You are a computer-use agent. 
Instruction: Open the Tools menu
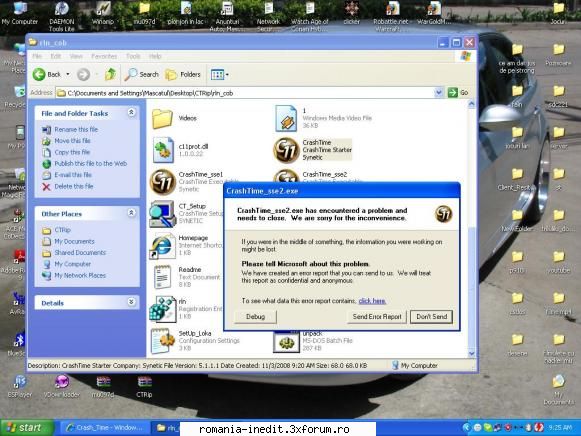click(x=133, y=56)
